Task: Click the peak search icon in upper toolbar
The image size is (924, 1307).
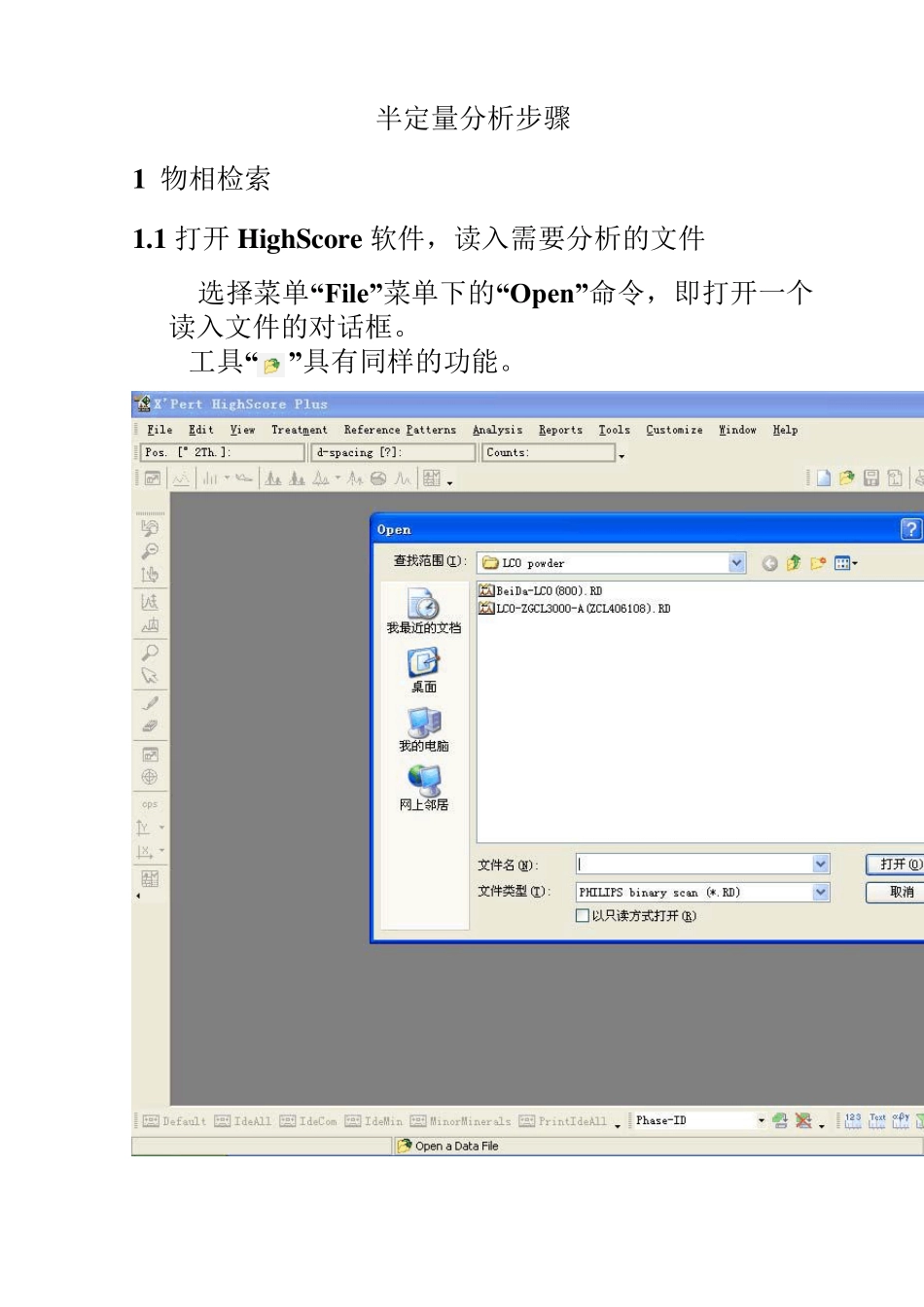Action: click(x=273, y=477)
